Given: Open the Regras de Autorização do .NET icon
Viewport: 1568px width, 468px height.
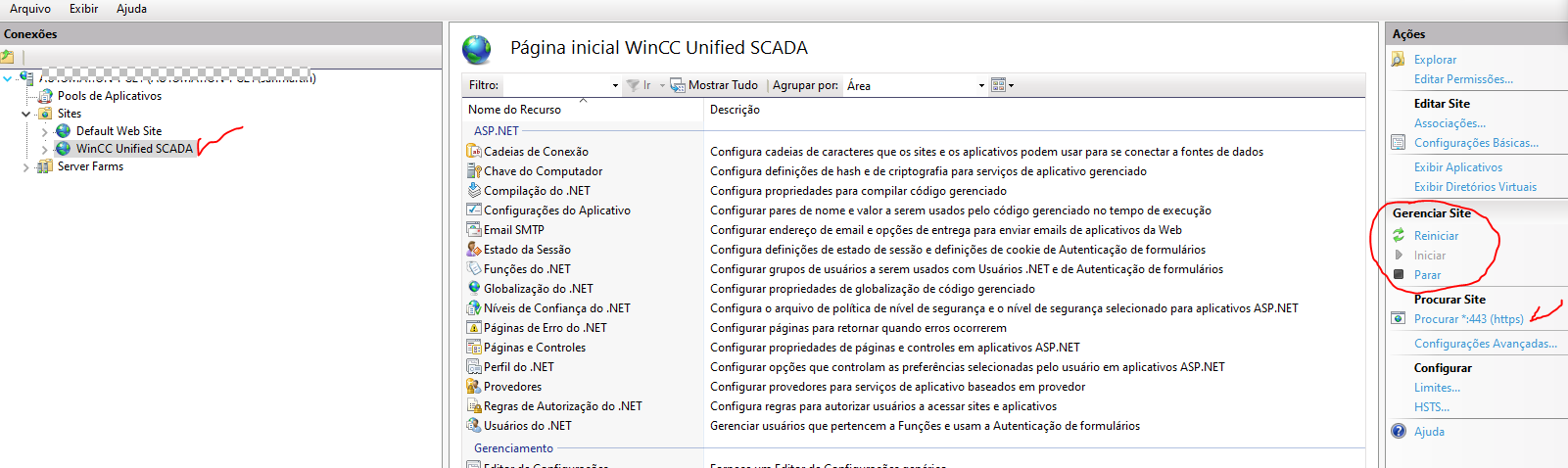Looking at the screenshot, I should [x=474, y=406].
